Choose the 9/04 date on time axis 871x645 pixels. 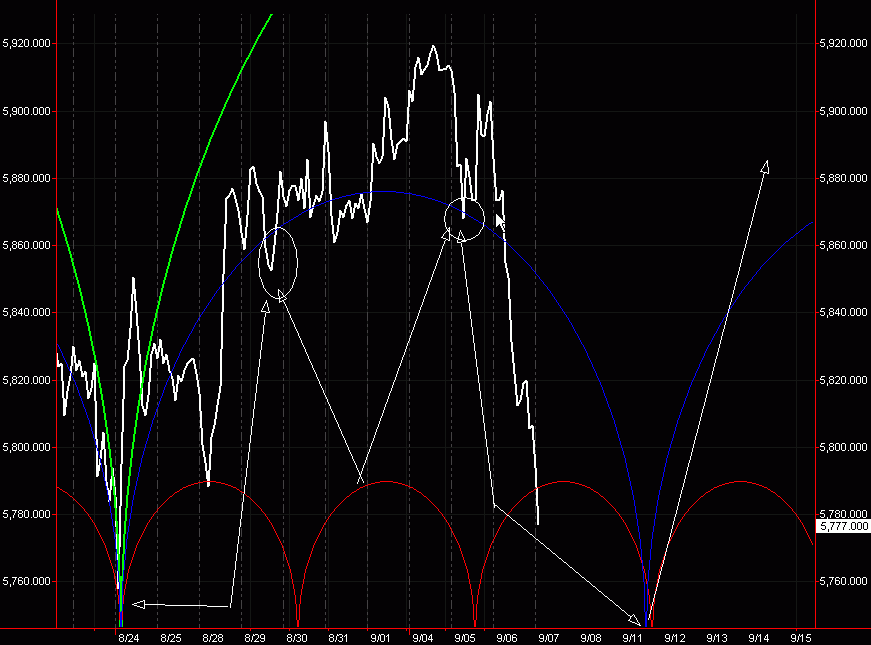click(x=423, y=638)
